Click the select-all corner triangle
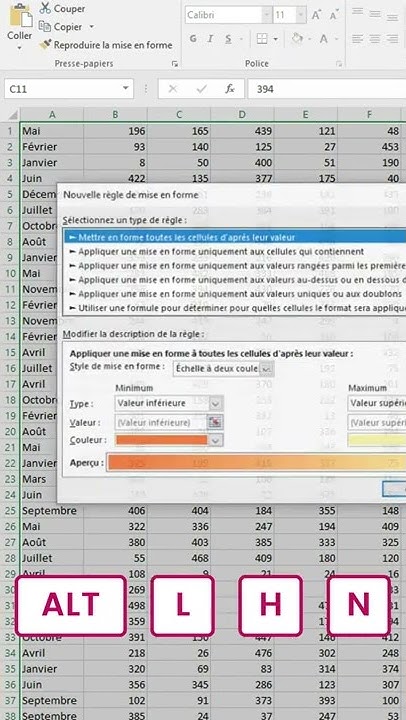 point(13,115)
